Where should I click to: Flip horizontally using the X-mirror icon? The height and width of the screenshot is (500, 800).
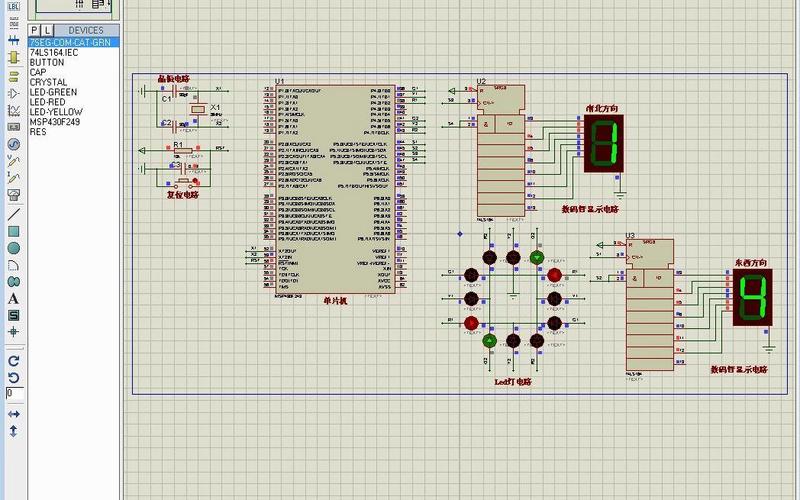click(x=14, y=414)
